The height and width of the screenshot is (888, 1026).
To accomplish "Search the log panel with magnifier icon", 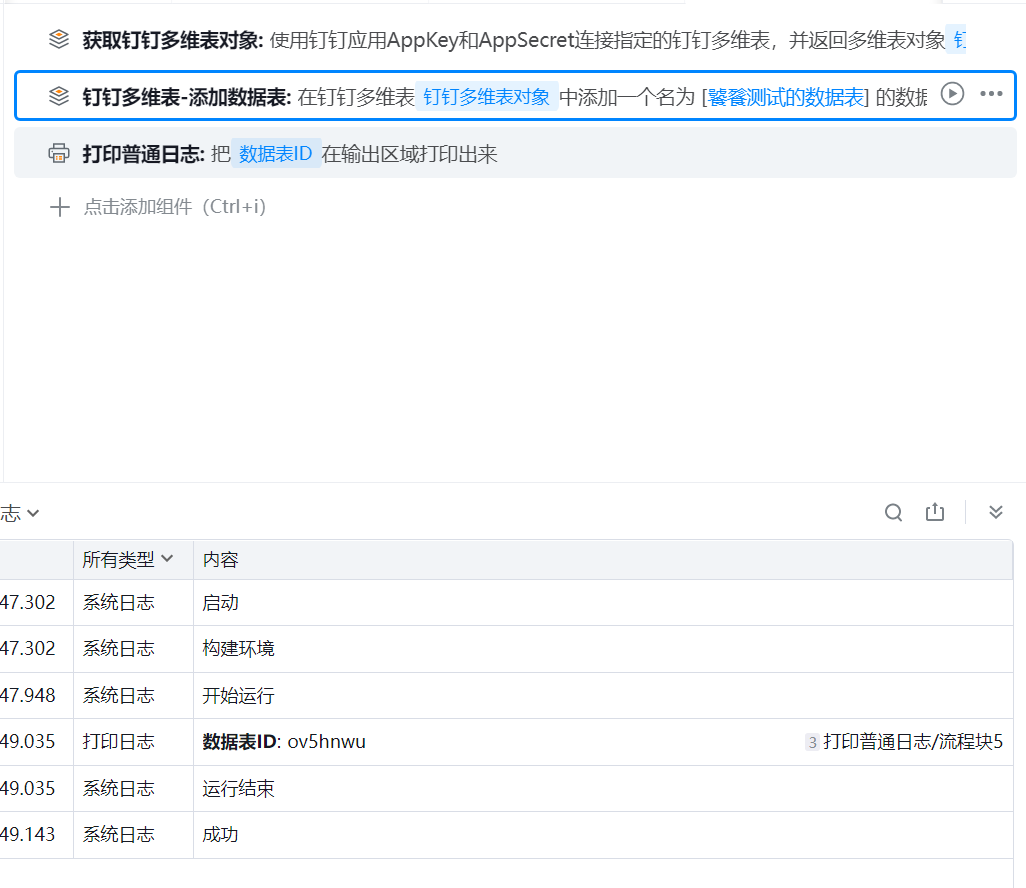I will point(893,513).
